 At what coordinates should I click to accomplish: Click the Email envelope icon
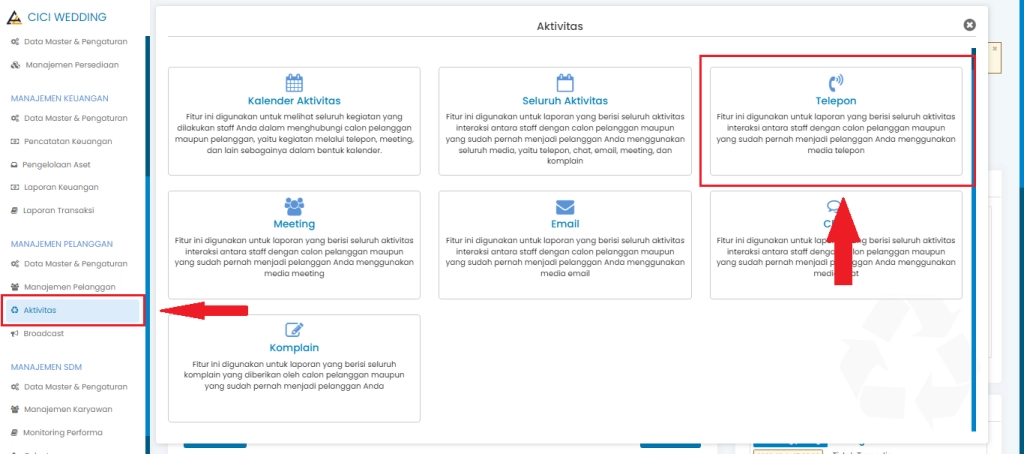click(x=565, y=206)
